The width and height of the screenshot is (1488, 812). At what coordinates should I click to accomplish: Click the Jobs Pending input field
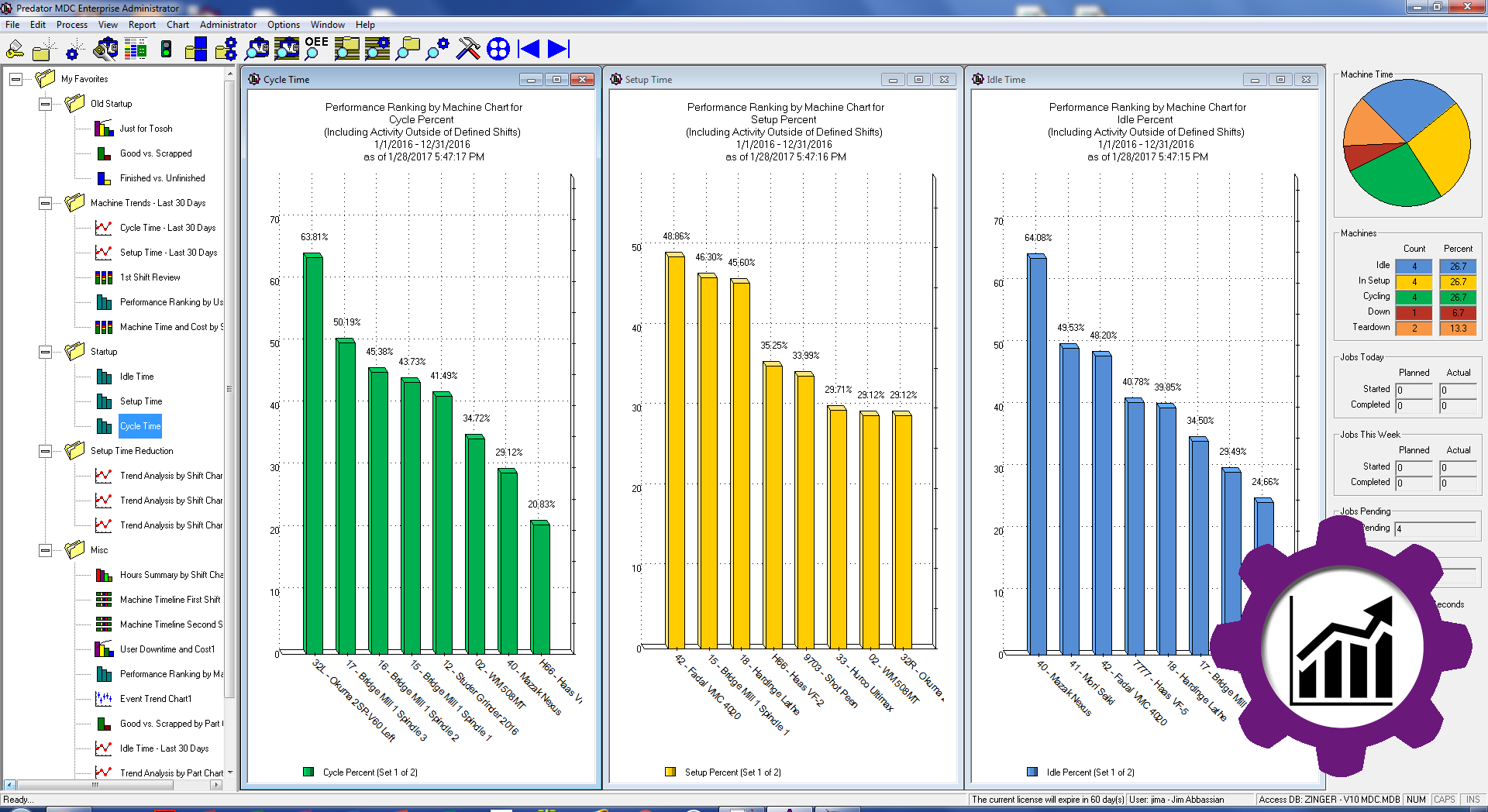1435,528
